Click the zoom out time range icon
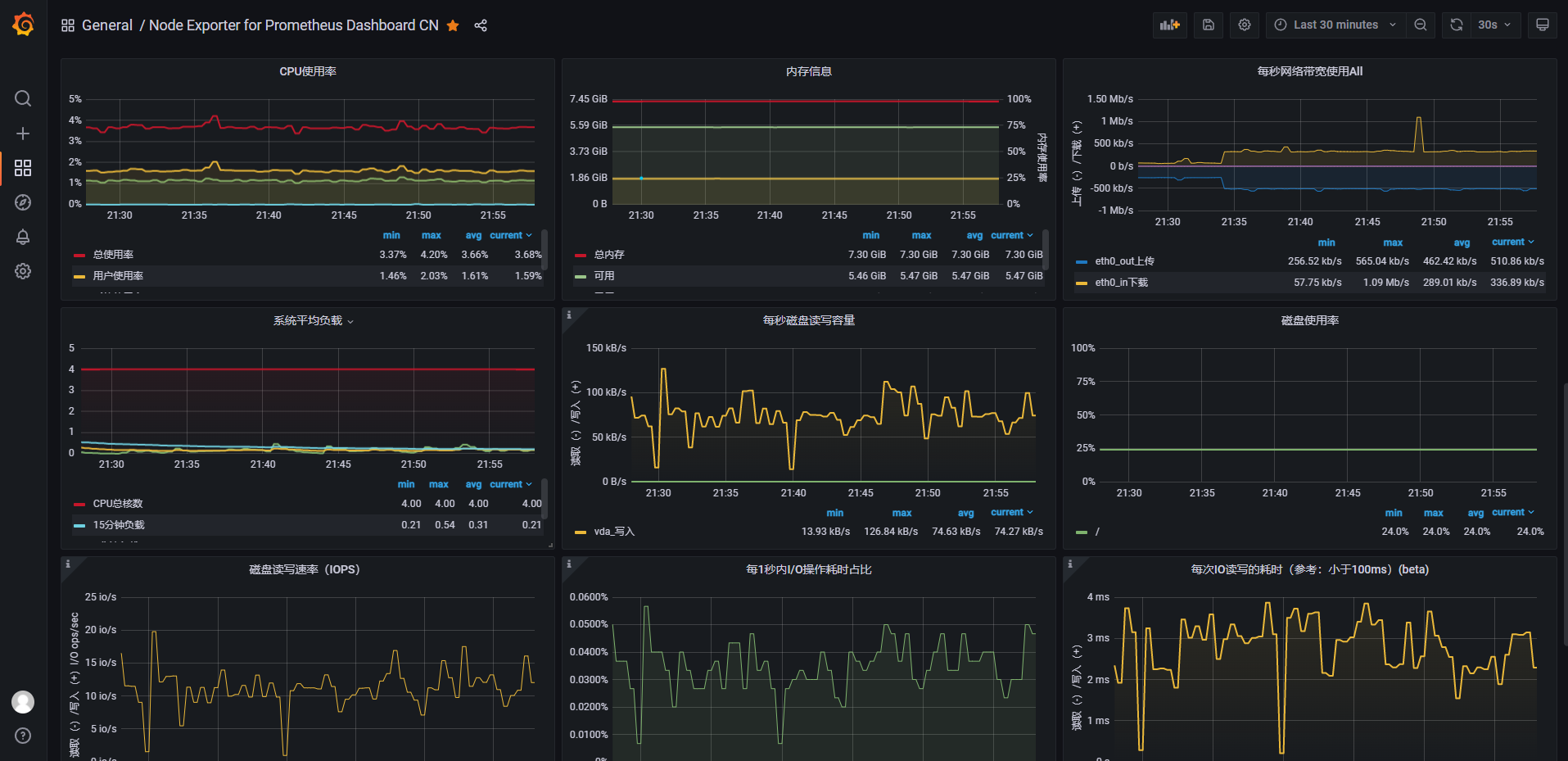This screenshot has width=1568, height=761. coord(1421,25)
